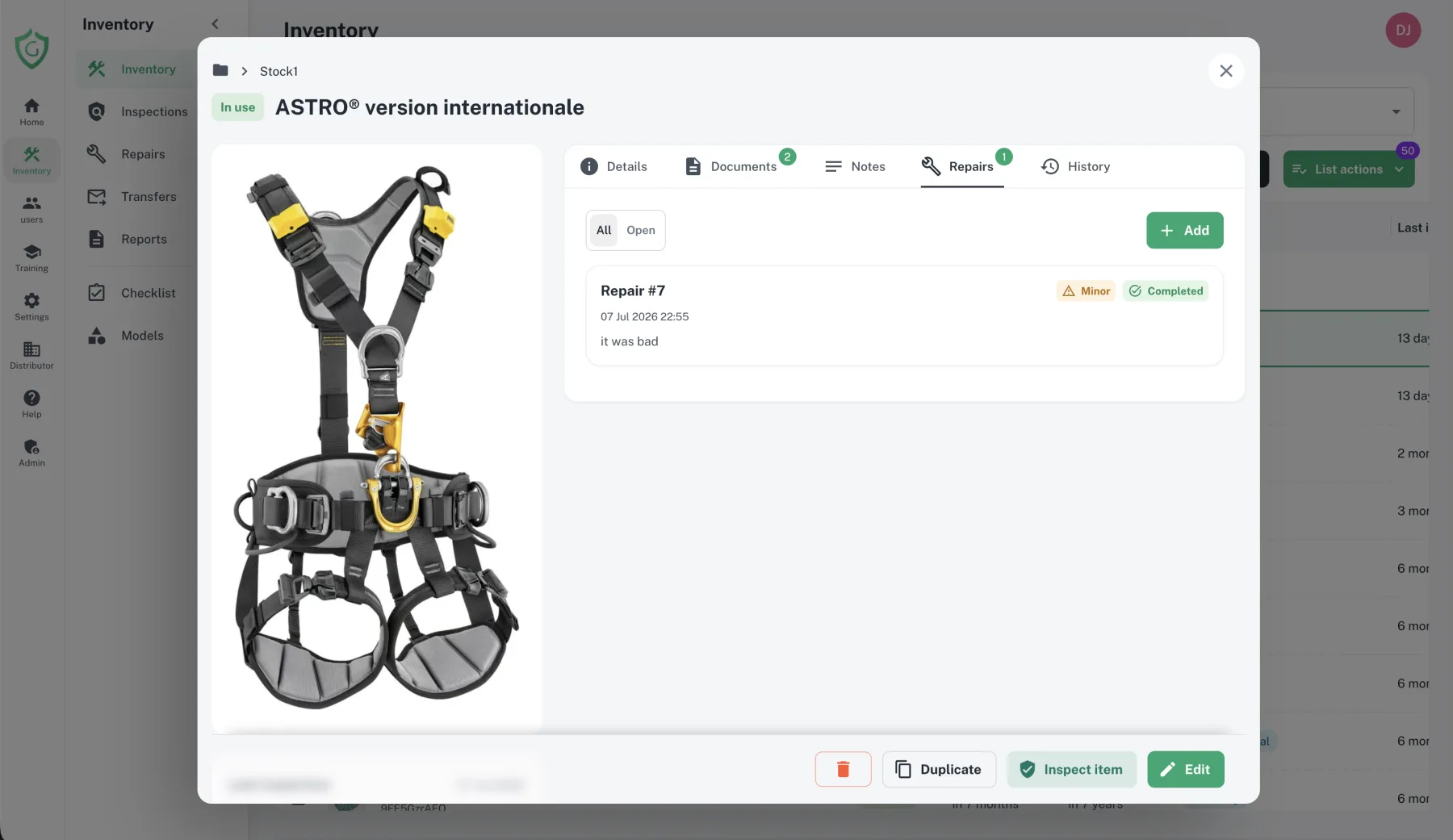The height and width of the screenshot is (840, 1453).
Task: Open Repairs in the sidebar menu
Action: tap(137, 154)
